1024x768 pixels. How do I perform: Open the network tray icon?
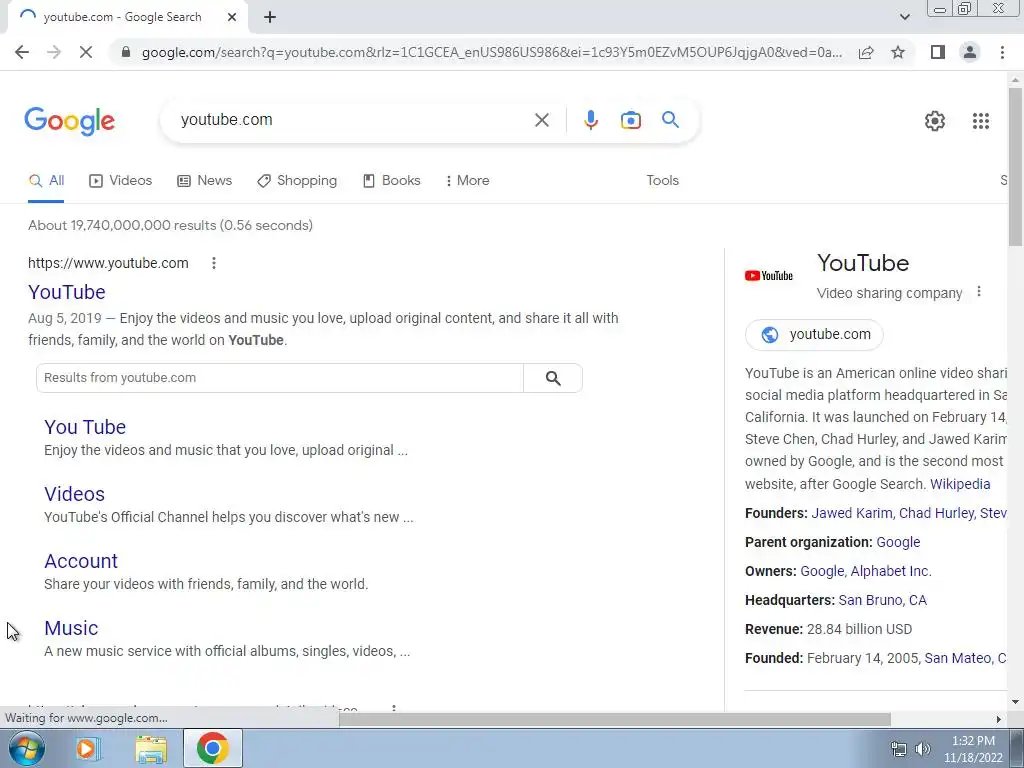(x=899, y=749)
